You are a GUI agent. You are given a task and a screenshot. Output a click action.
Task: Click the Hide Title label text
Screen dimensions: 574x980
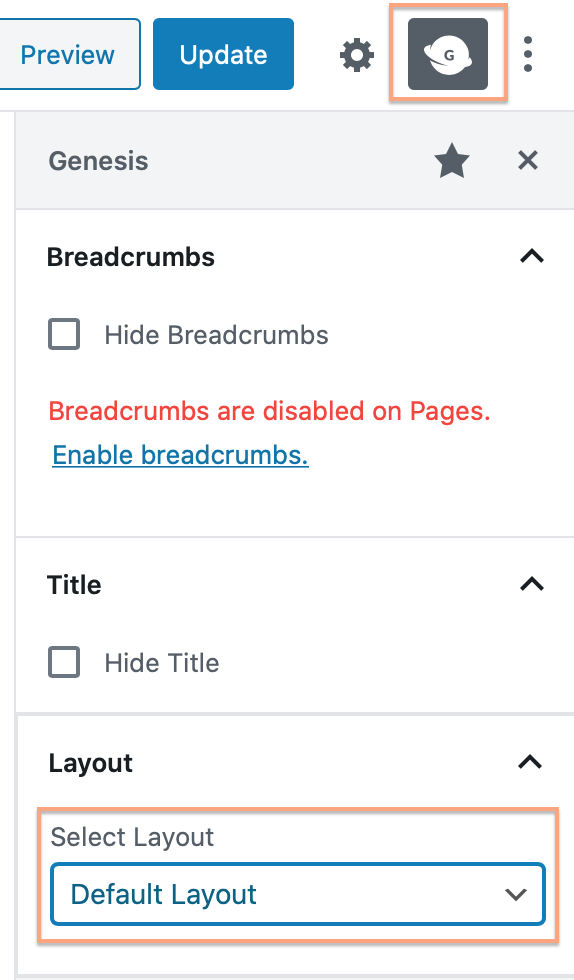pyautogui.click(x=162, y=663)
